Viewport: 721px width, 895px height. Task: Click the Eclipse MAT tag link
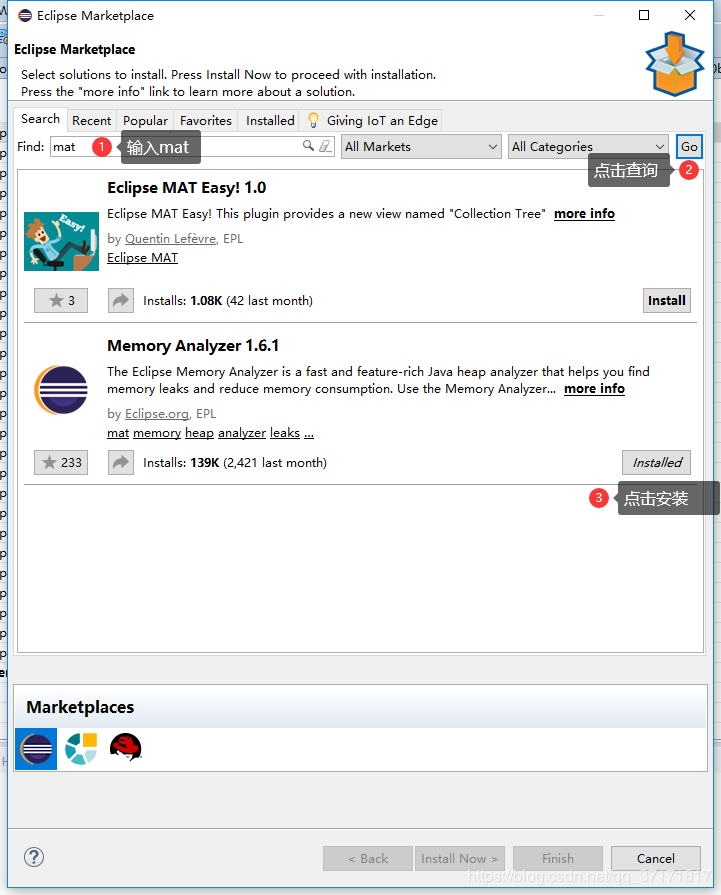pos(142,257)
